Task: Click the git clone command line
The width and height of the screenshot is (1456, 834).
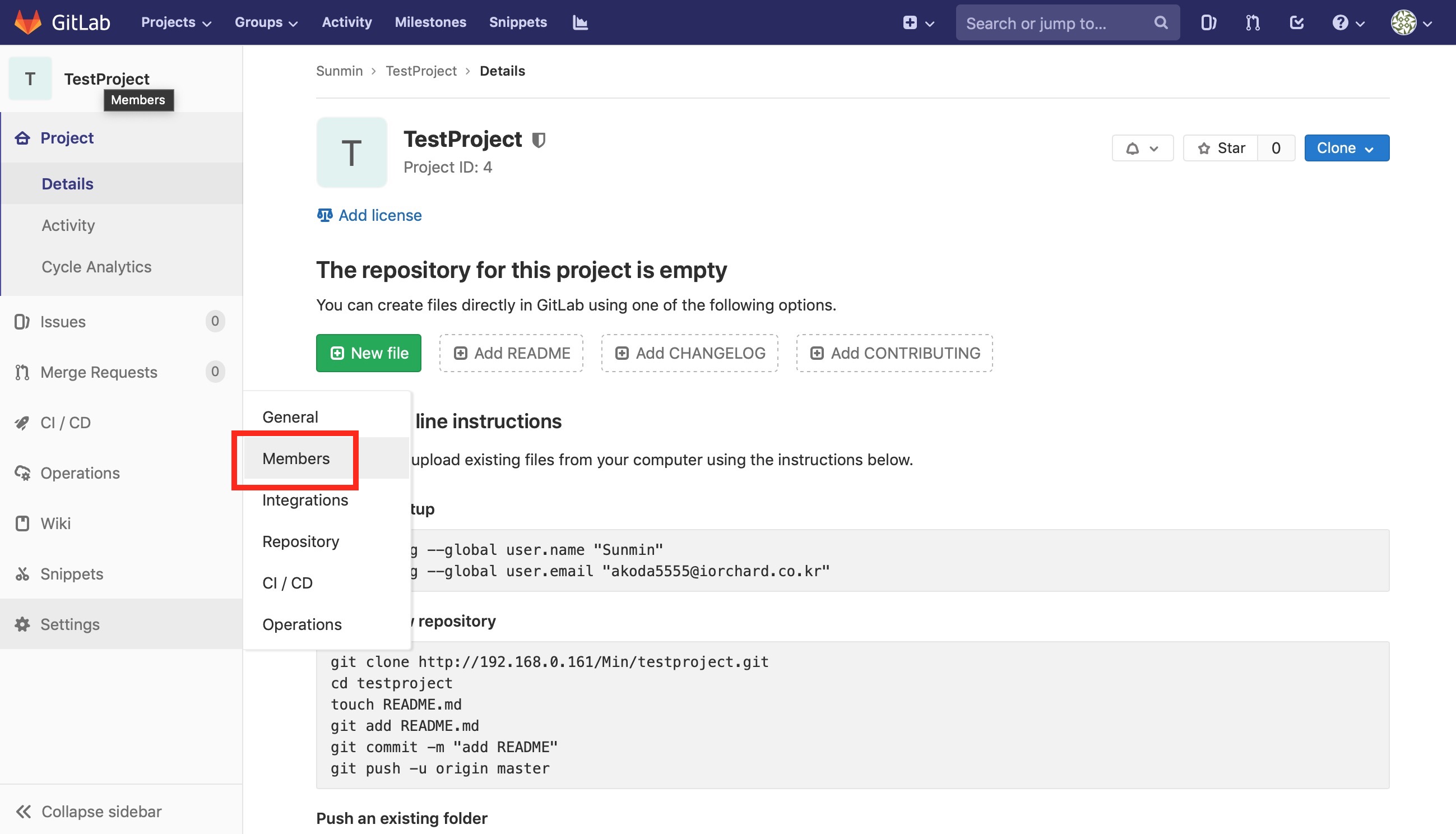Action: pyautogui.click(x=549, y=661)
